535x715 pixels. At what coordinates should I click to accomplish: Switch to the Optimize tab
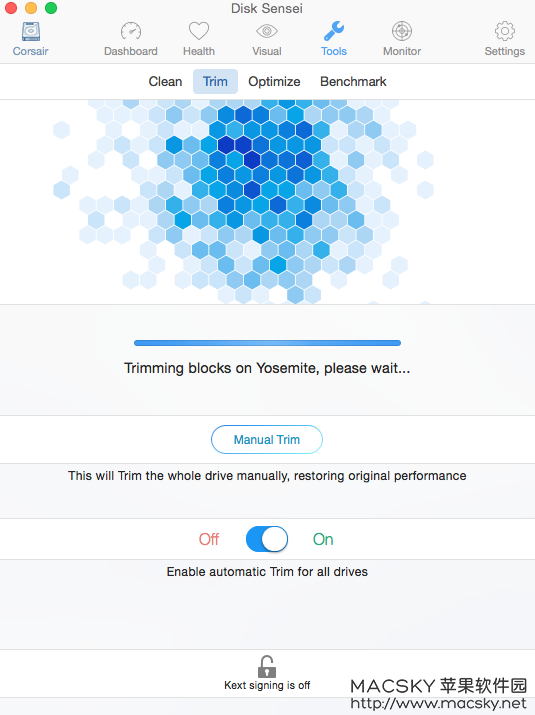(x=274, y=82)
